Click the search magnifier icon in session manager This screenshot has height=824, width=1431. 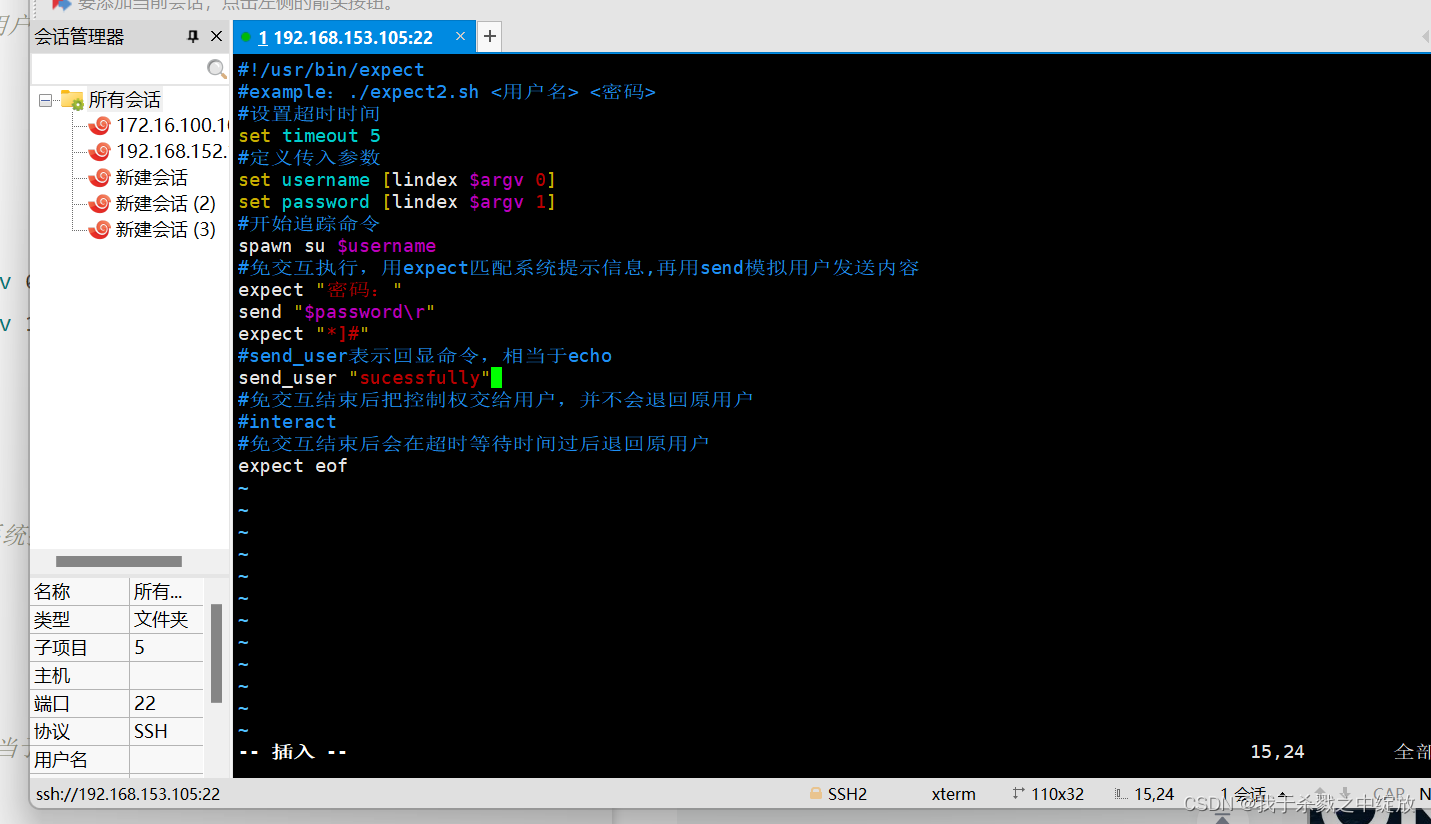[x=217, y=68]
